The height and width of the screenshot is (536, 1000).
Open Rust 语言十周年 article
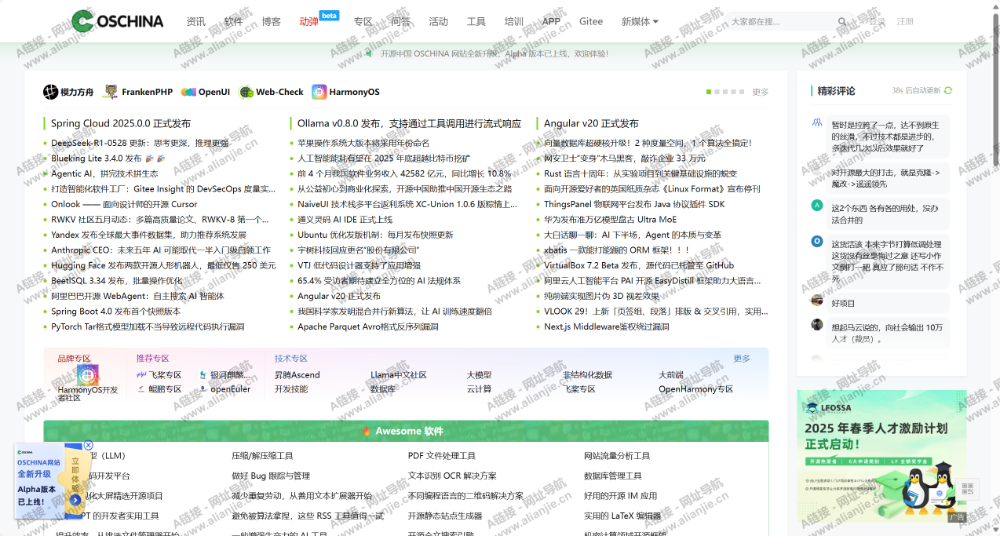(640, 174)
